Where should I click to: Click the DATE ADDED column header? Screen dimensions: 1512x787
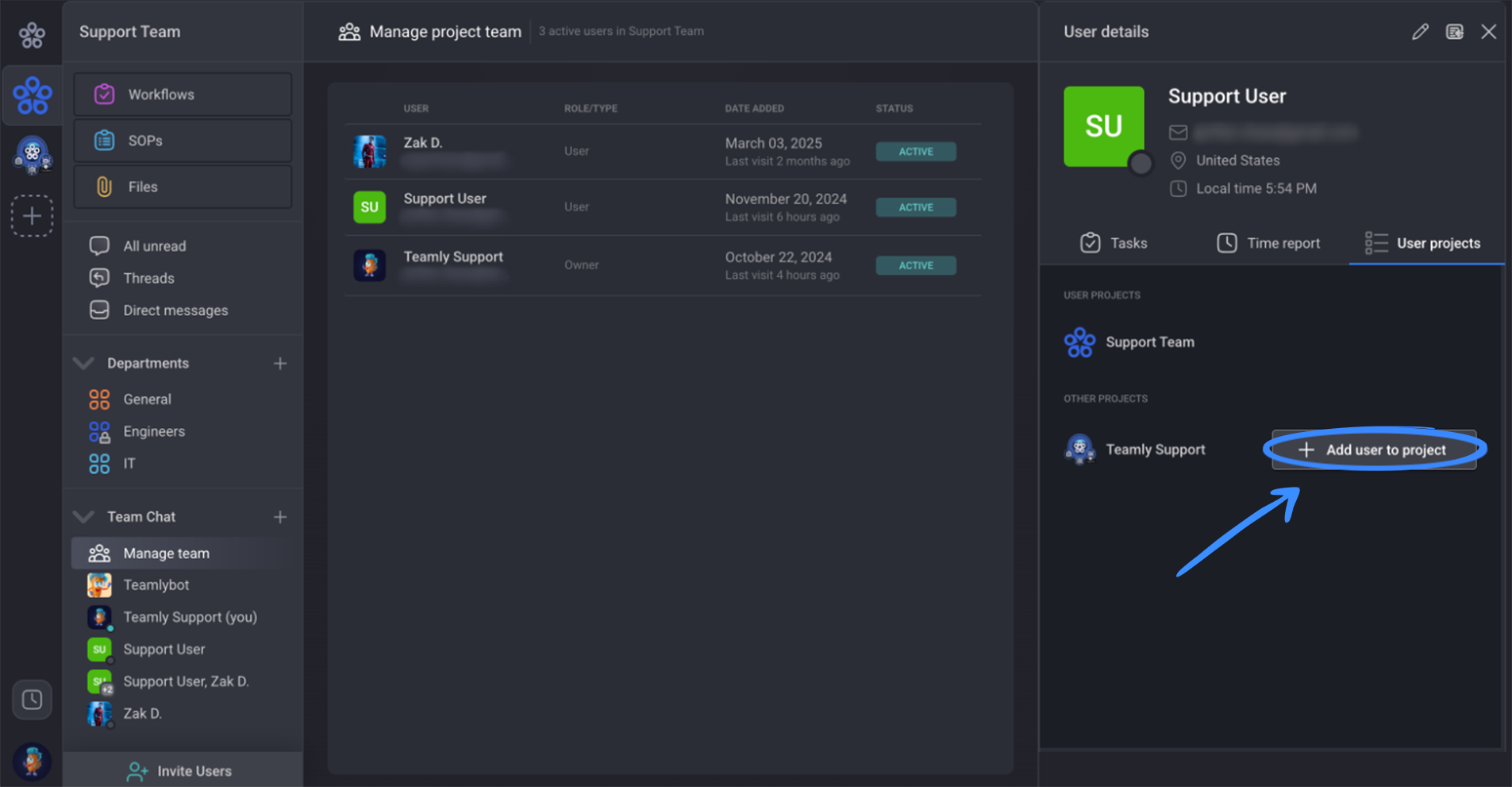(x=754, y=108)
